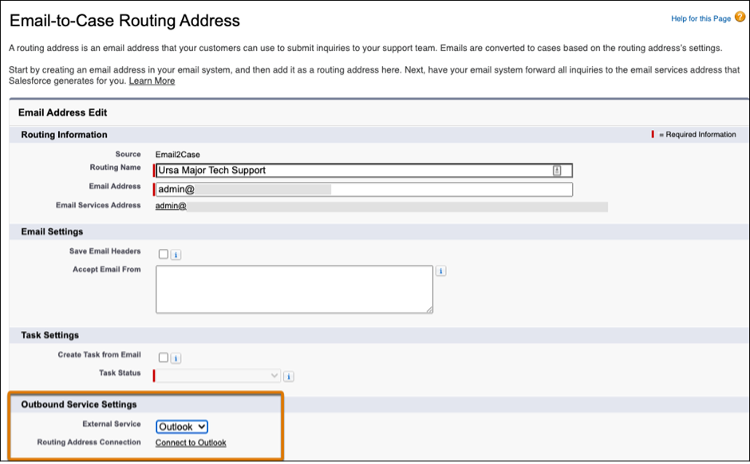The width and height of the screenshot is (750, 464).
Task: Click the Accept Email From textarea resize handle
Action: pyautogui.click(x=430, y=310)
